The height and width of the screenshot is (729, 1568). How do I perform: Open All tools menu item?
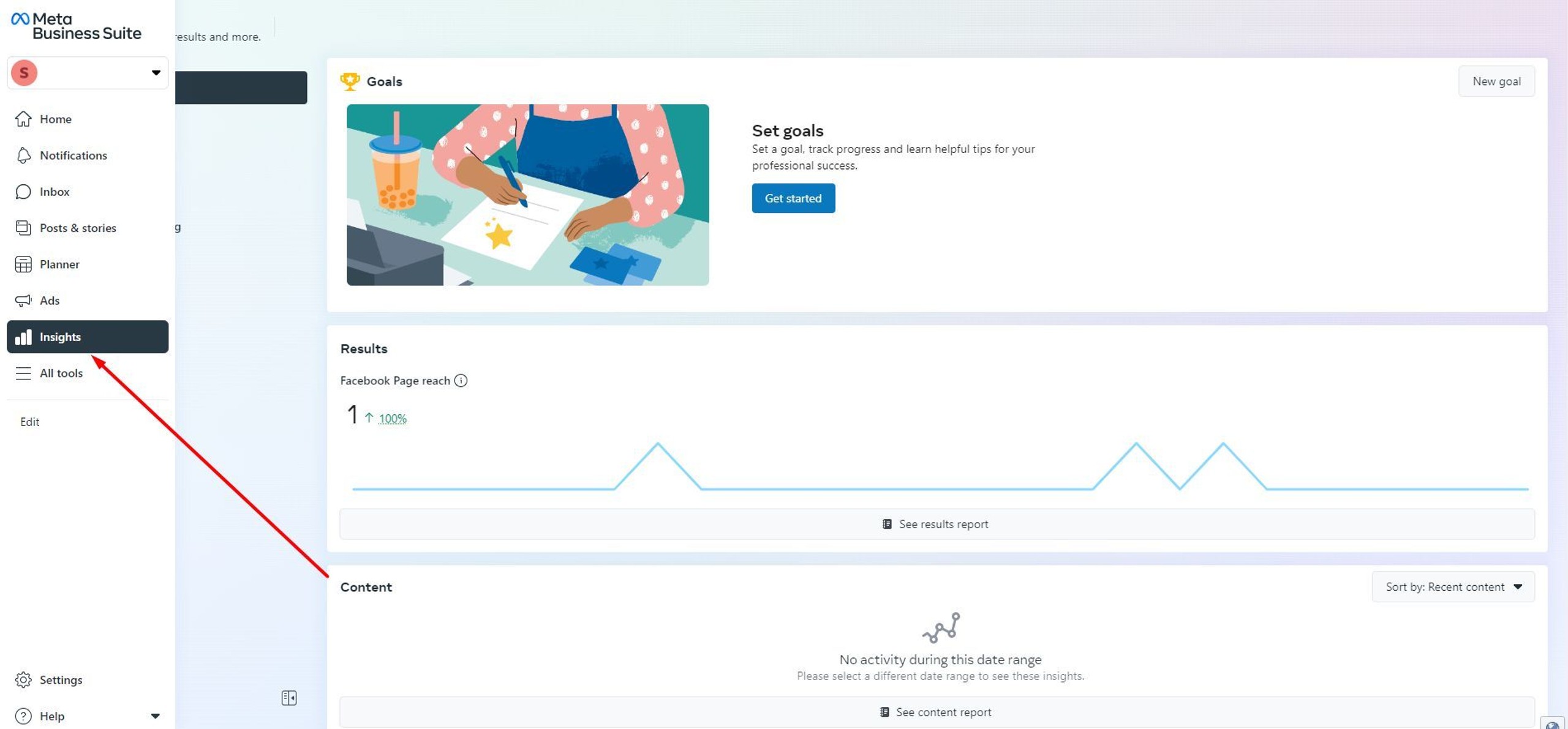61,373
